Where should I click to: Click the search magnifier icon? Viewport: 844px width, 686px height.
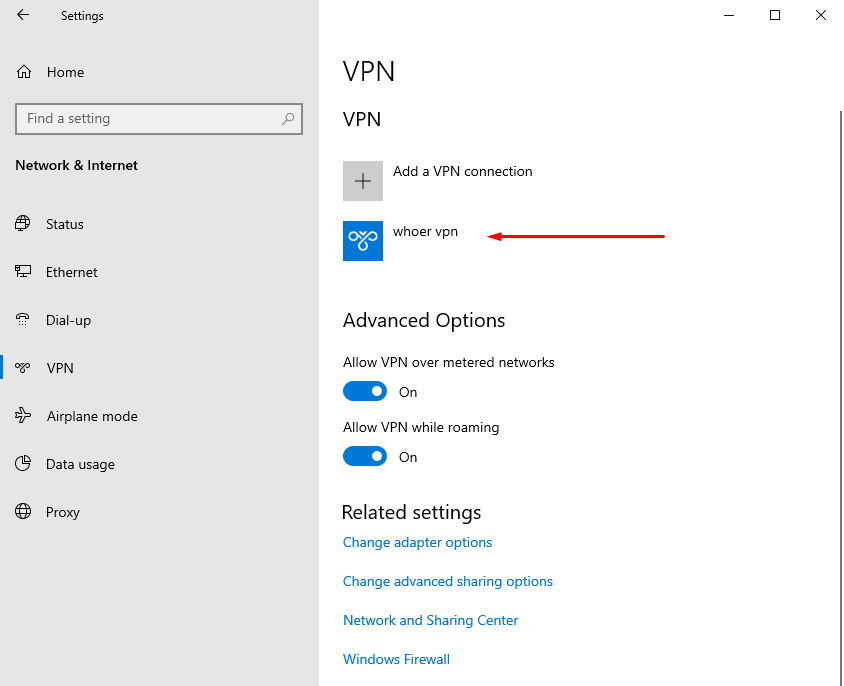coord(288,118)
